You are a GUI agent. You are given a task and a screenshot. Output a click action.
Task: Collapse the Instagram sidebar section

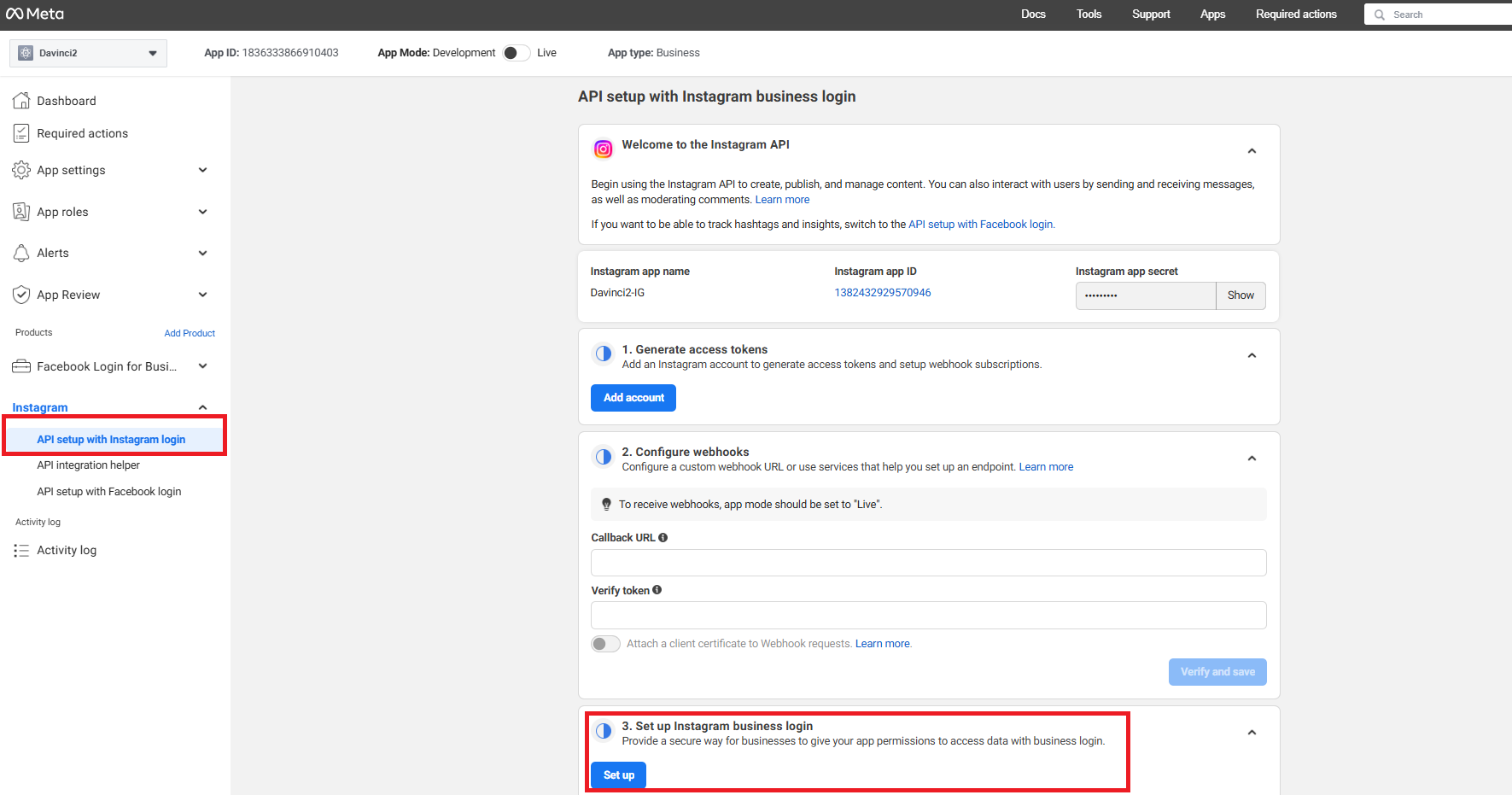[x=203, y=407]
